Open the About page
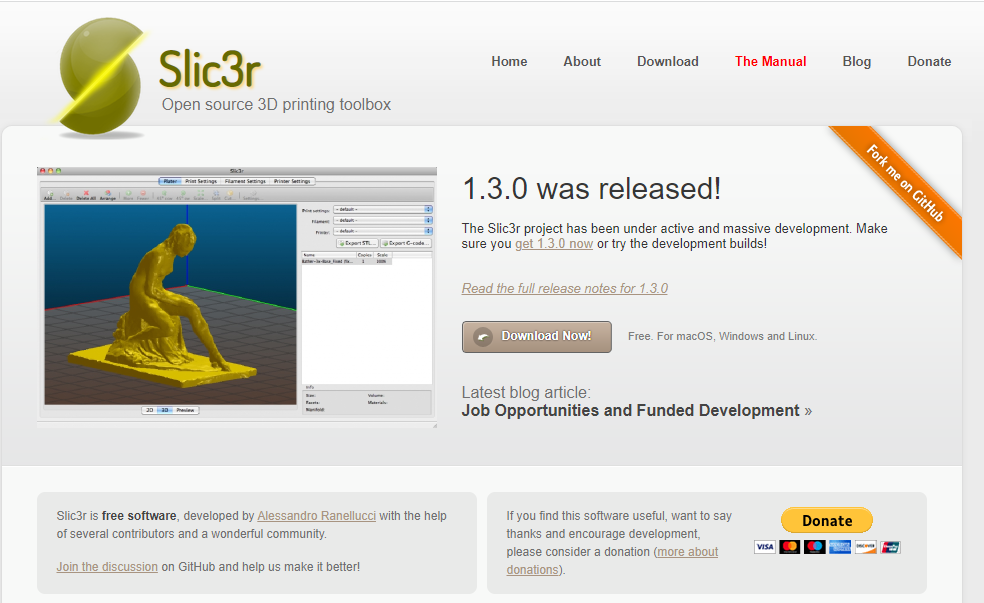 582,61
